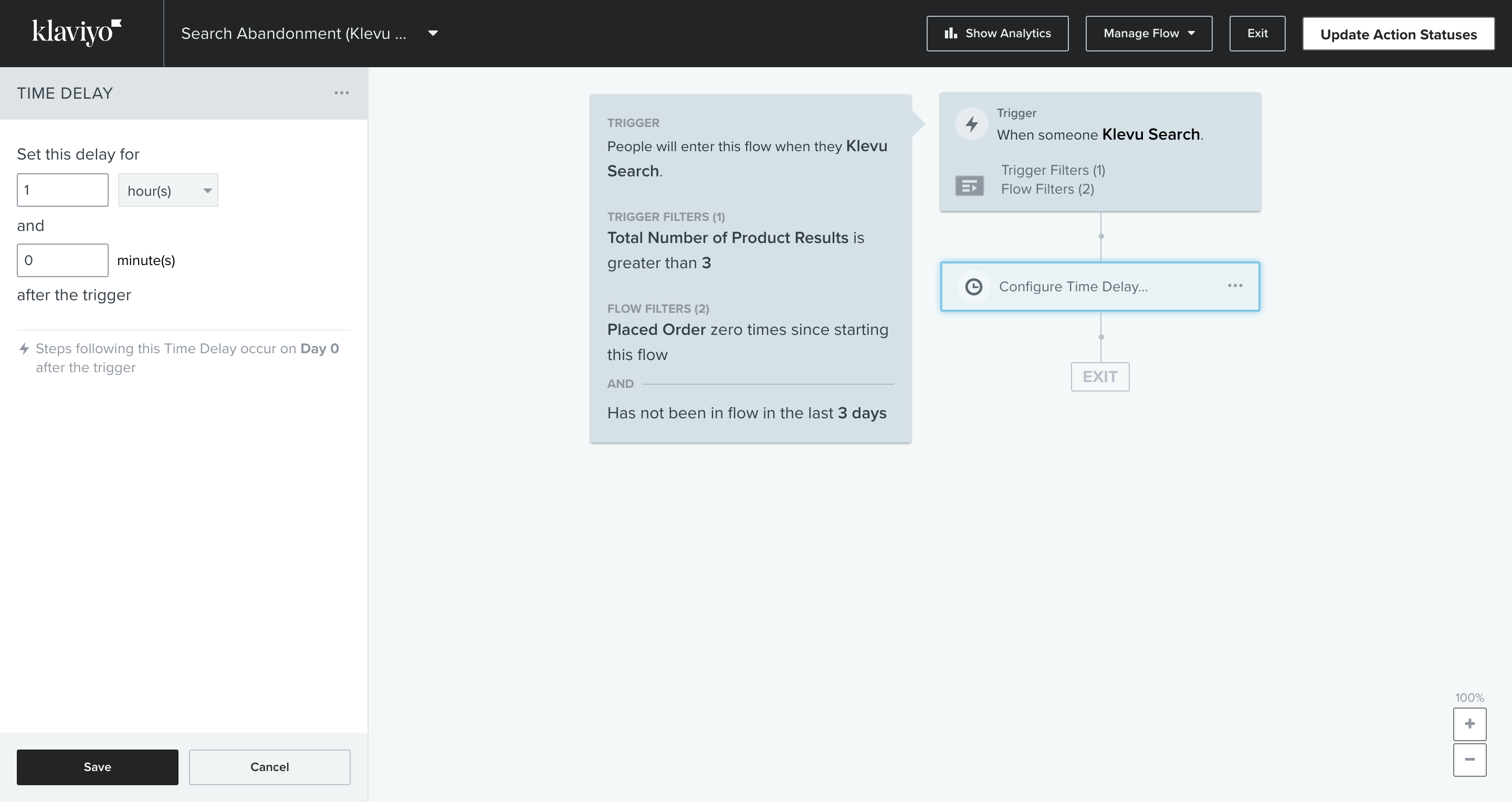Zoom out canvas with minus button
The height and width of the screenshot is (802, 1512).
point(1470,760)
